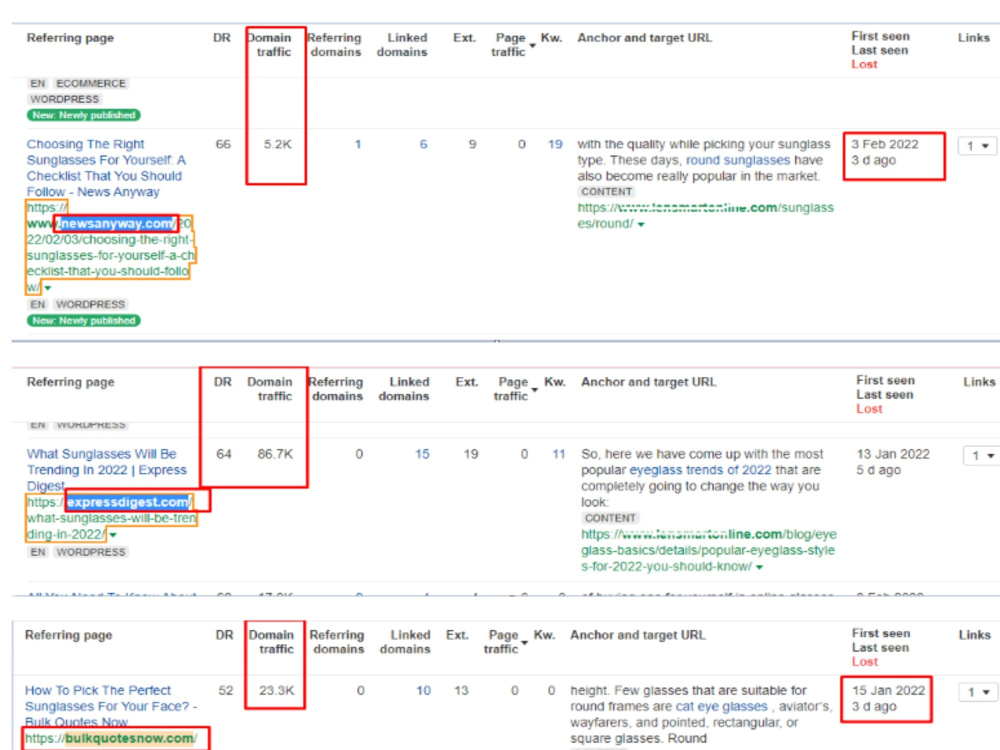Screen dimensions: 1000x750
Task: Click the DR value 52
Action: click(226, 690)
